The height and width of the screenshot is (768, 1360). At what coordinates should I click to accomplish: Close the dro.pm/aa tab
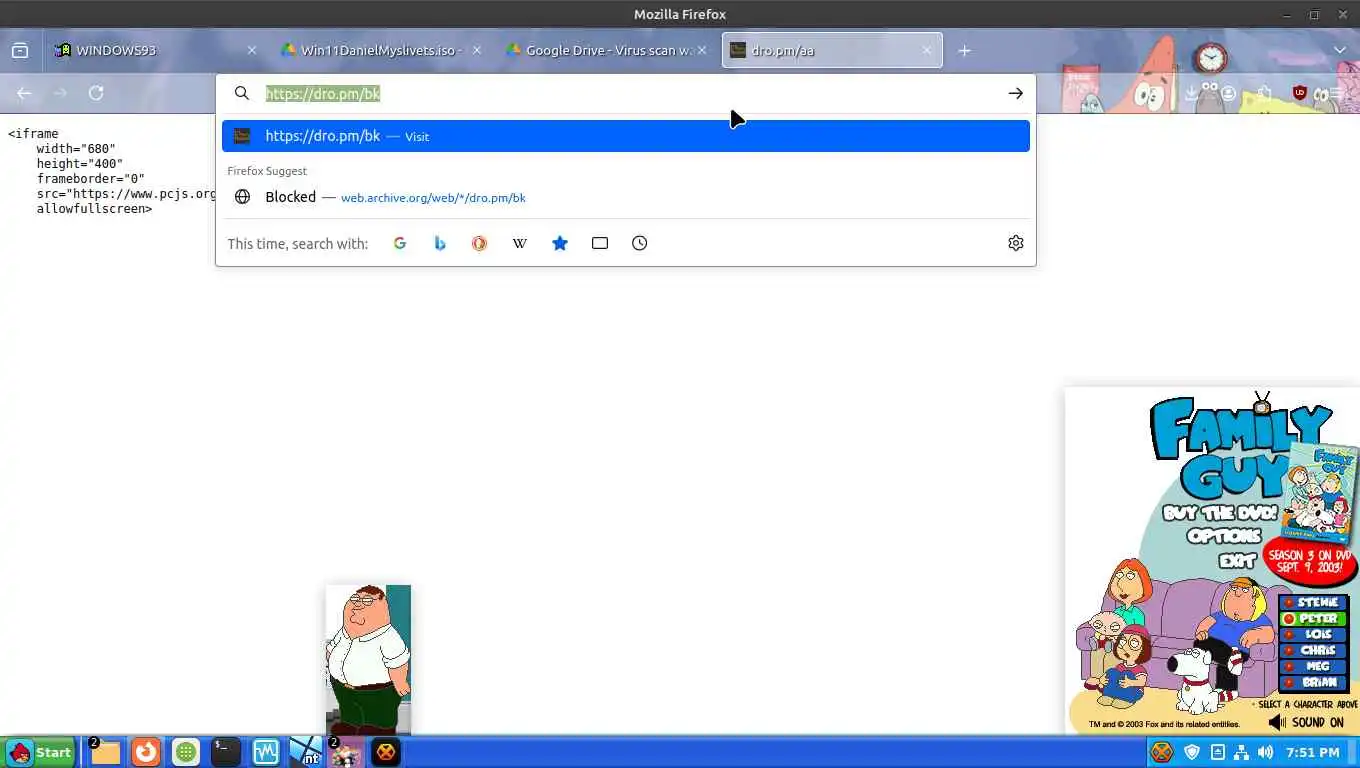tap(927, 50)
